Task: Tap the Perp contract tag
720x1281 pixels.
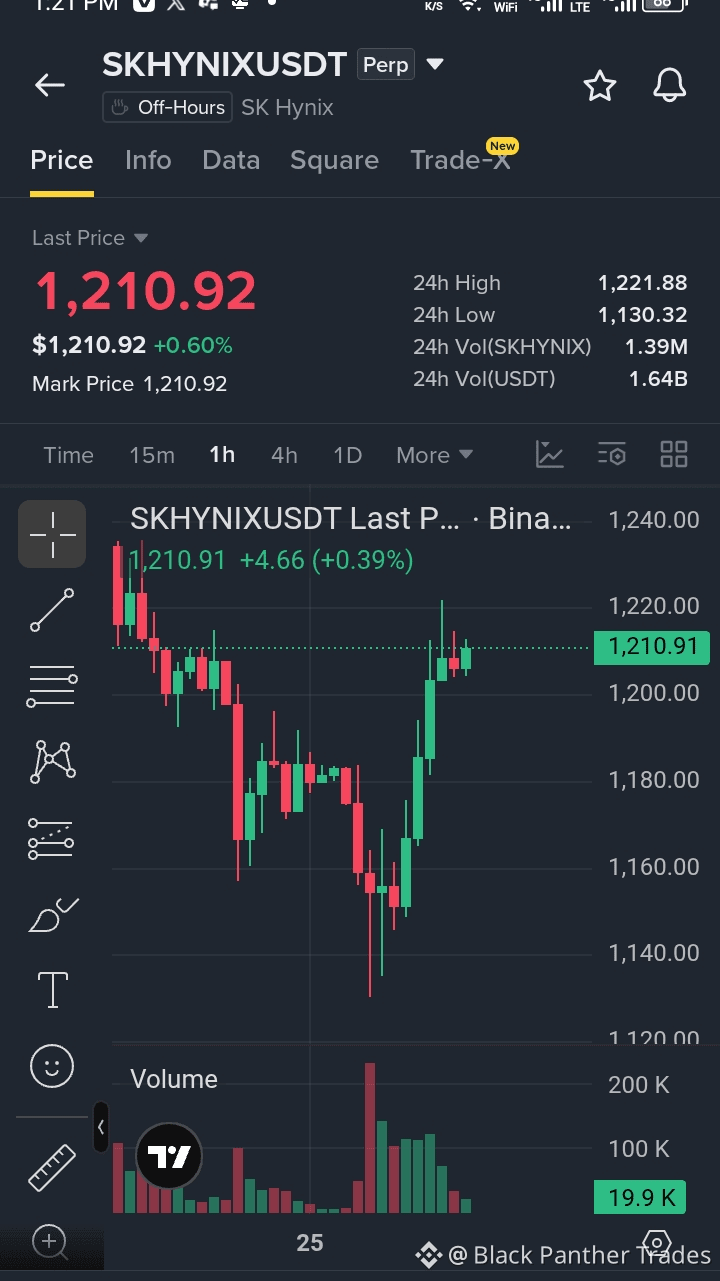Action: 385,65
